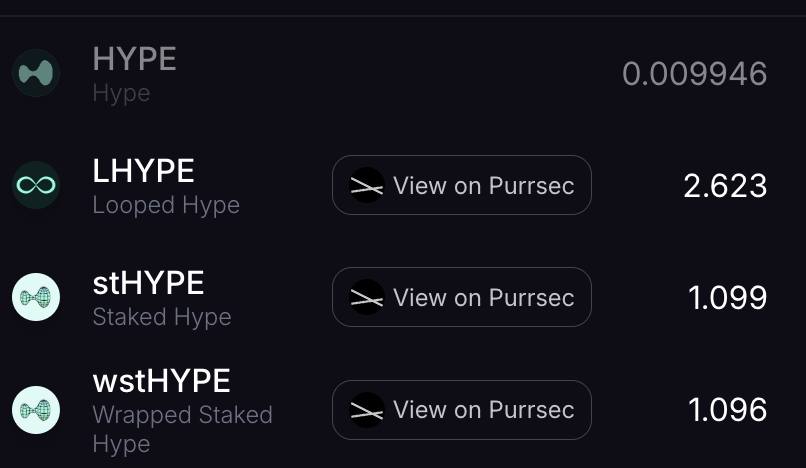The width and height of the screenshot is (806, 468).
Task: Click the wstHYPE token icon
Action: (x=36, y=410)
